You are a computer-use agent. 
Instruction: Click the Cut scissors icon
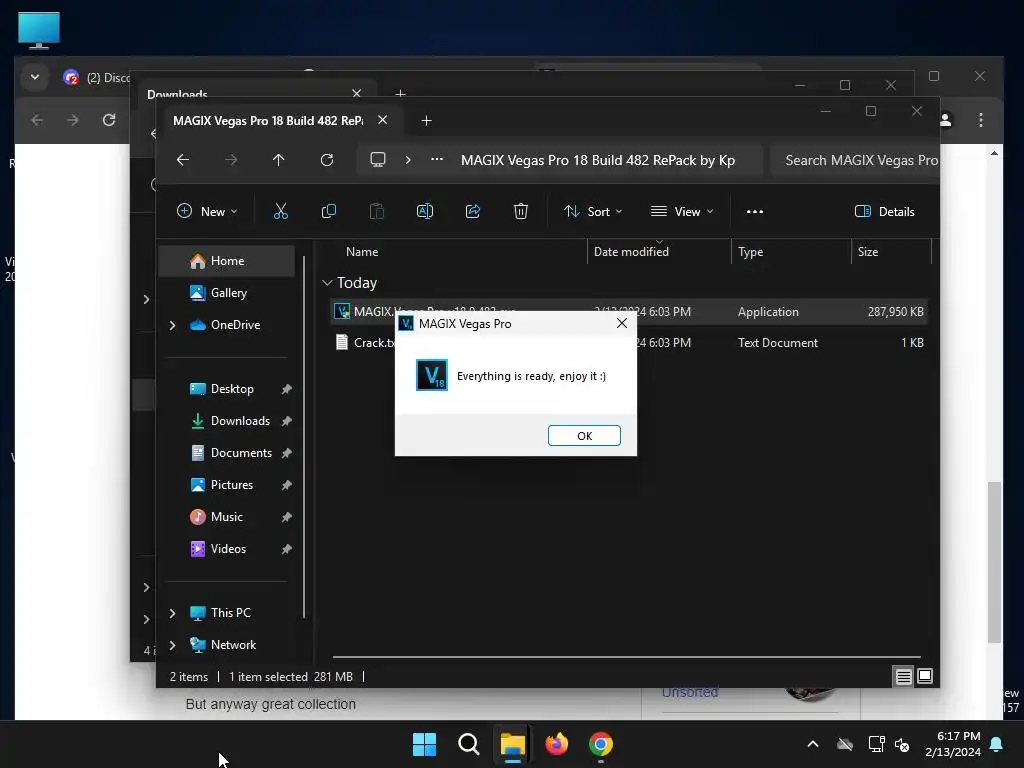280,211
